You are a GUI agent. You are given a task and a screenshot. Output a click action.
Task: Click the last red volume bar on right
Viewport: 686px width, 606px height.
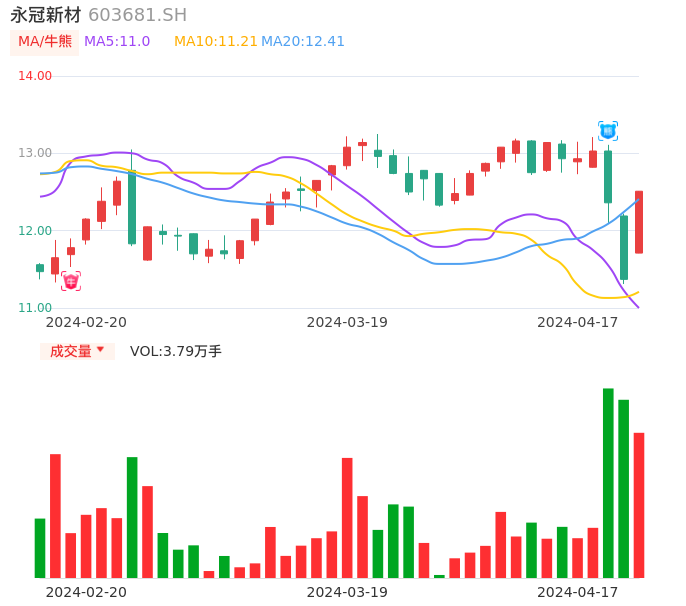click(x=639, y=505)
